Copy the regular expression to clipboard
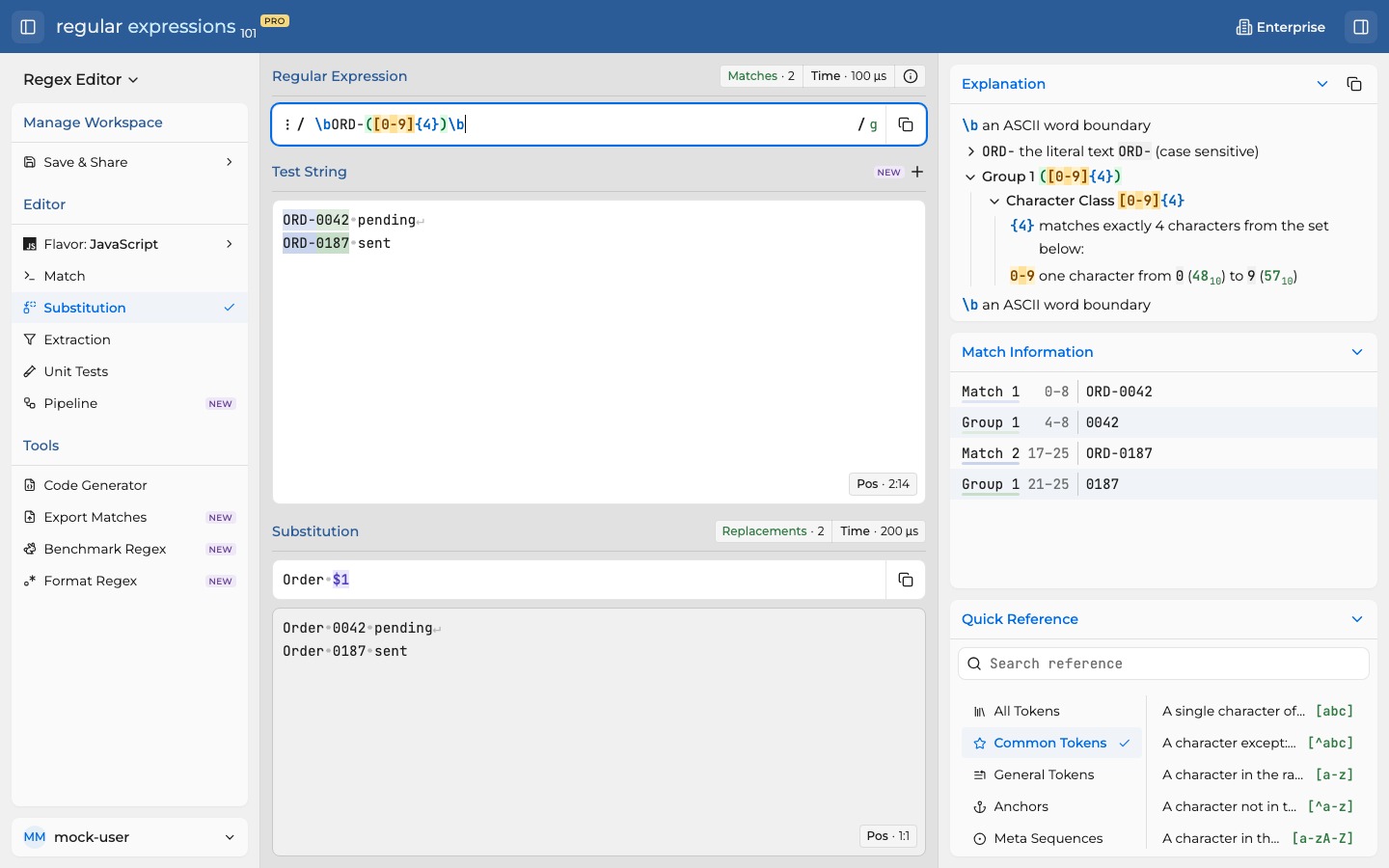Screen dimensions: 1389x868 click(906, 124)
